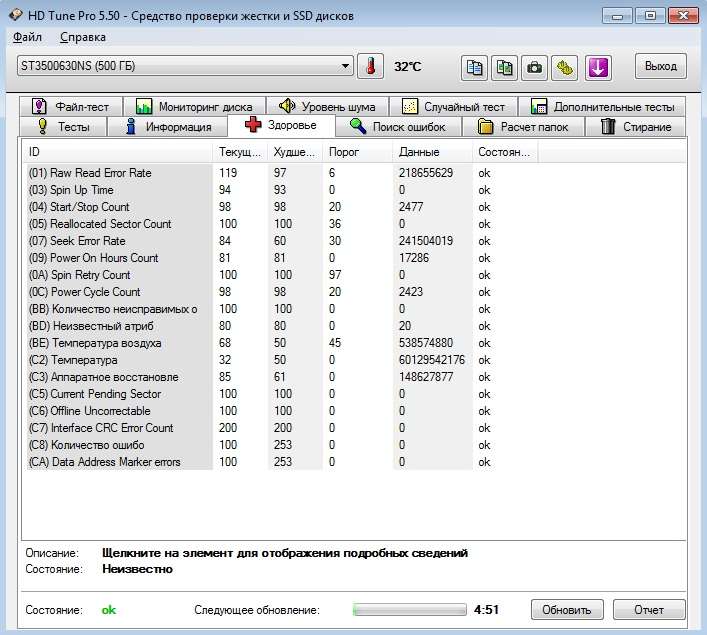The image size is (707, 635).
Task: Switch to the Тесты tab
Action: [x=64, y=127]
